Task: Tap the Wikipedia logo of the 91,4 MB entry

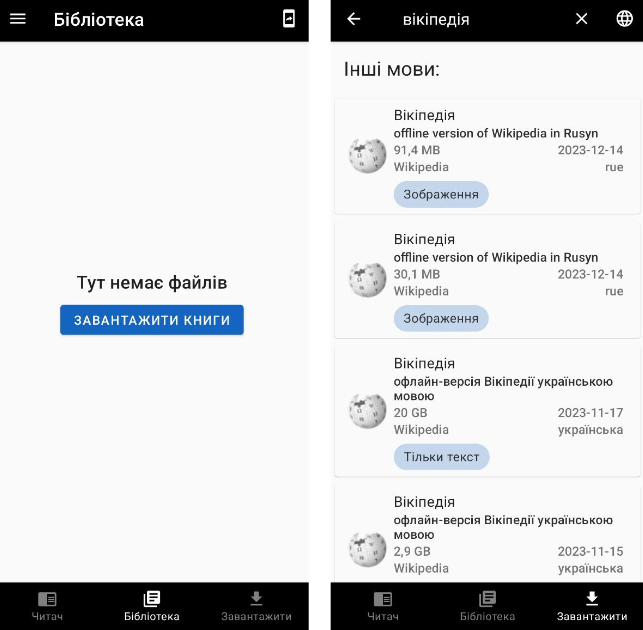Action: click(367, 155)
